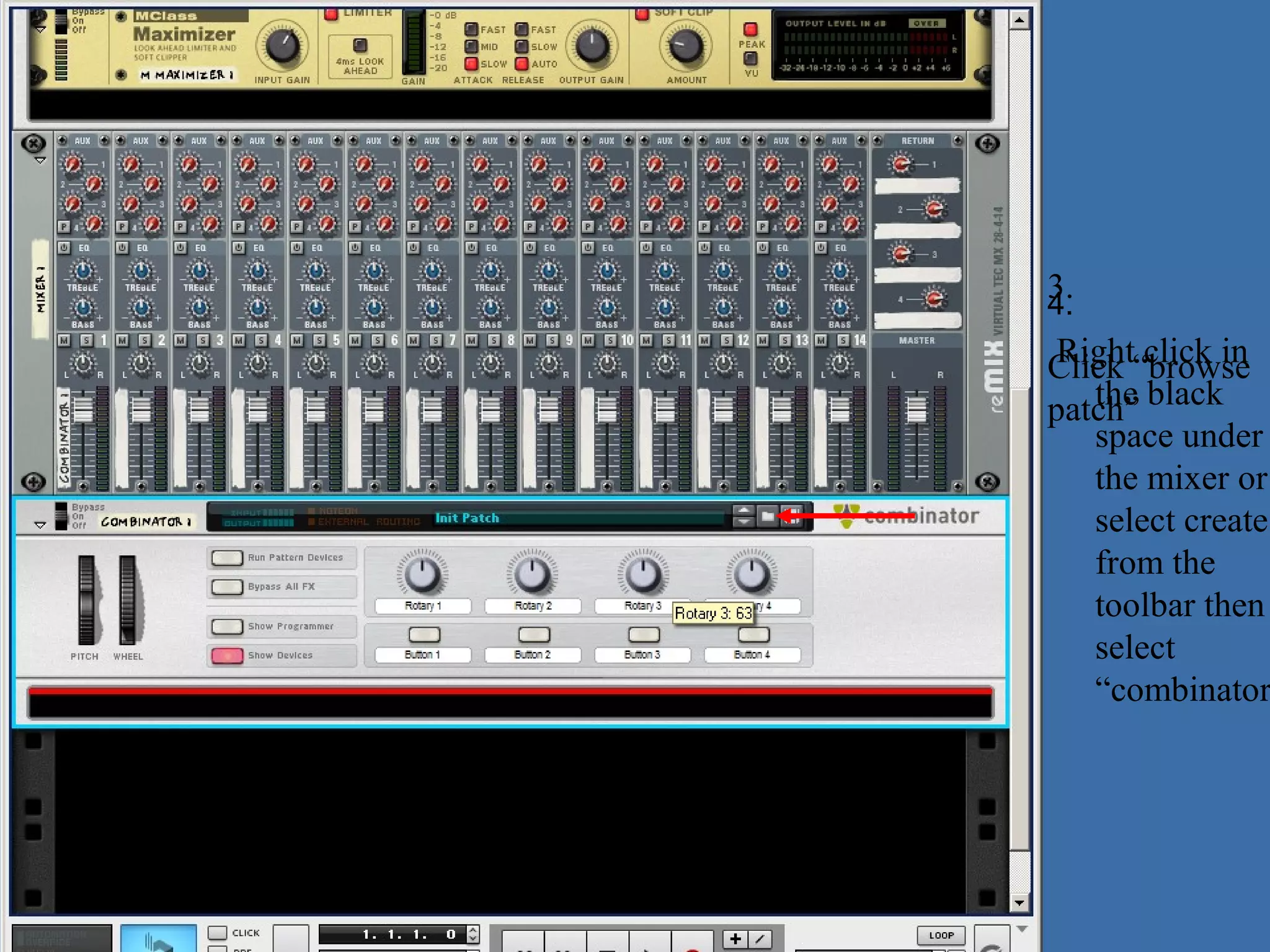
Task: Click Combinator Button 2 above its label
Action: (x=534, y=635)
